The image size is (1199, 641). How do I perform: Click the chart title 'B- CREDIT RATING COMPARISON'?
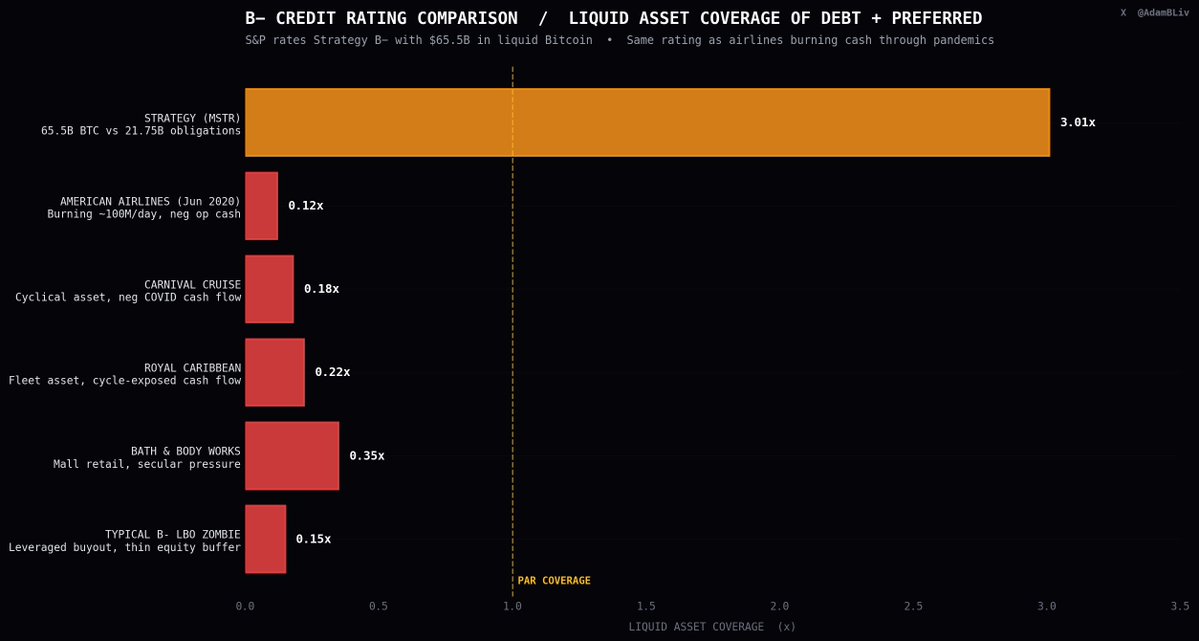[382, 18]
